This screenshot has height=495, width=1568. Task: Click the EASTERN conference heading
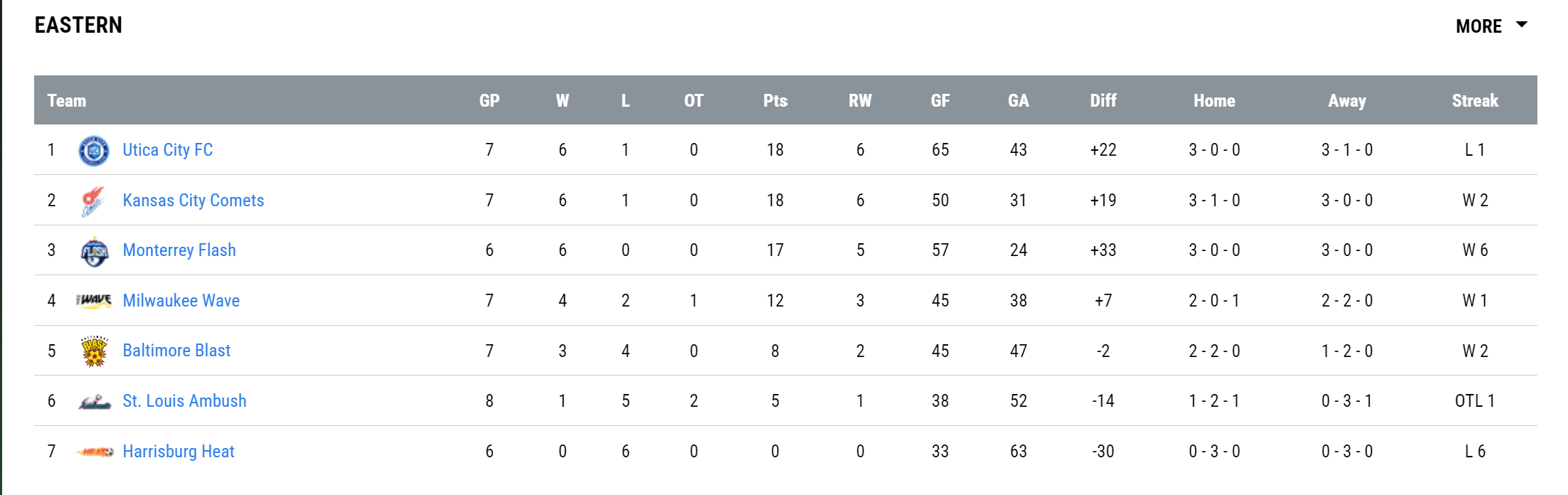pyautogui.click(x=78, y=26)
